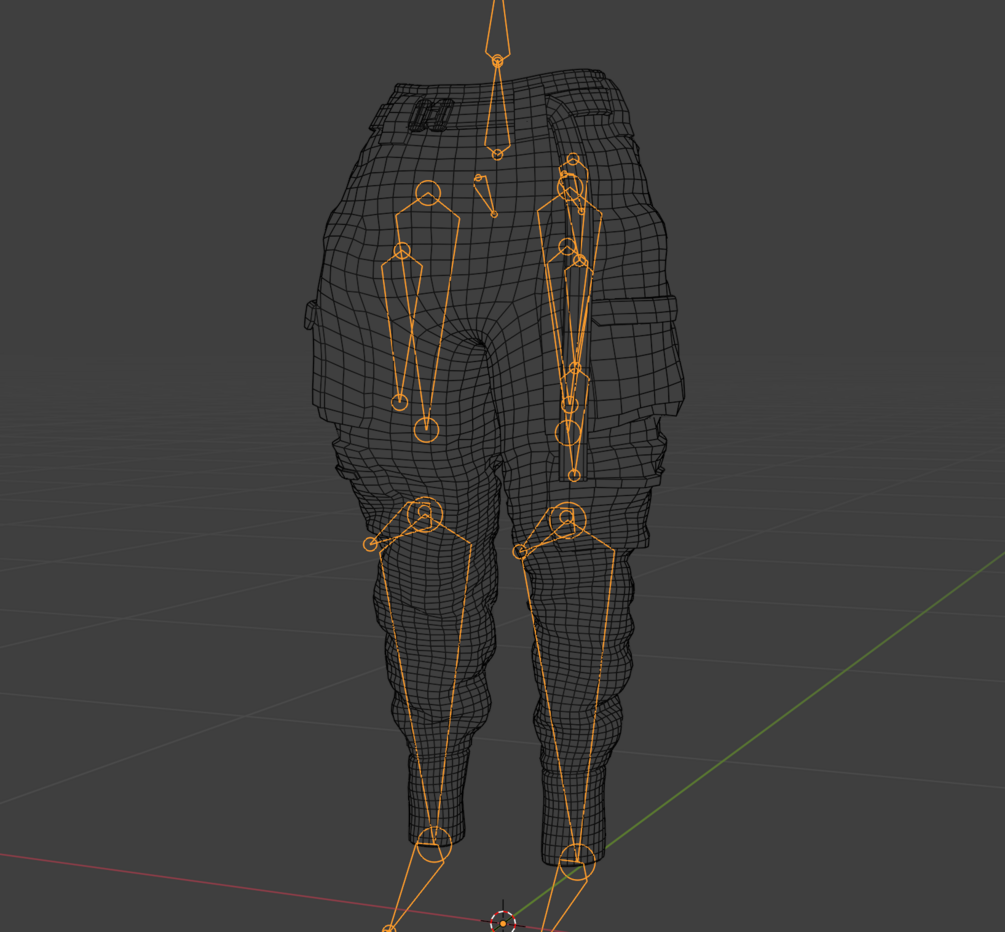
Task: Select the shin bone on viewer's right leg
Action: point(571,689)
